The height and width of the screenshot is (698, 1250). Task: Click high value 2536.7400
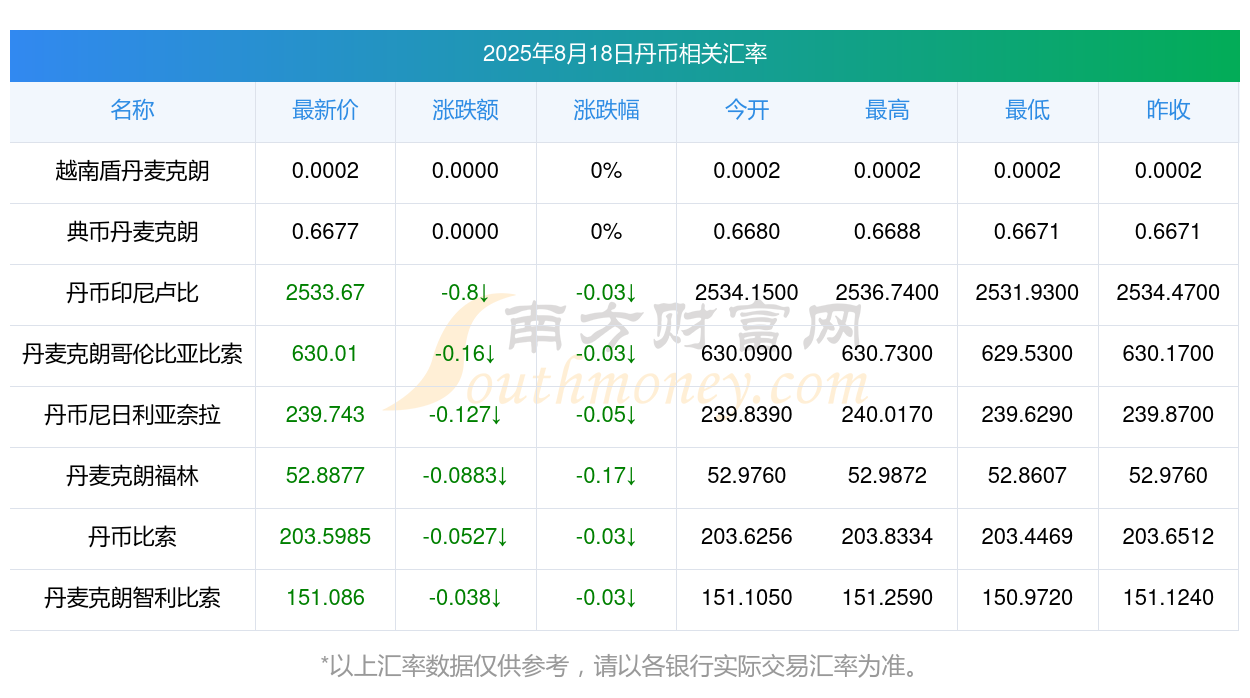(887, 293)
